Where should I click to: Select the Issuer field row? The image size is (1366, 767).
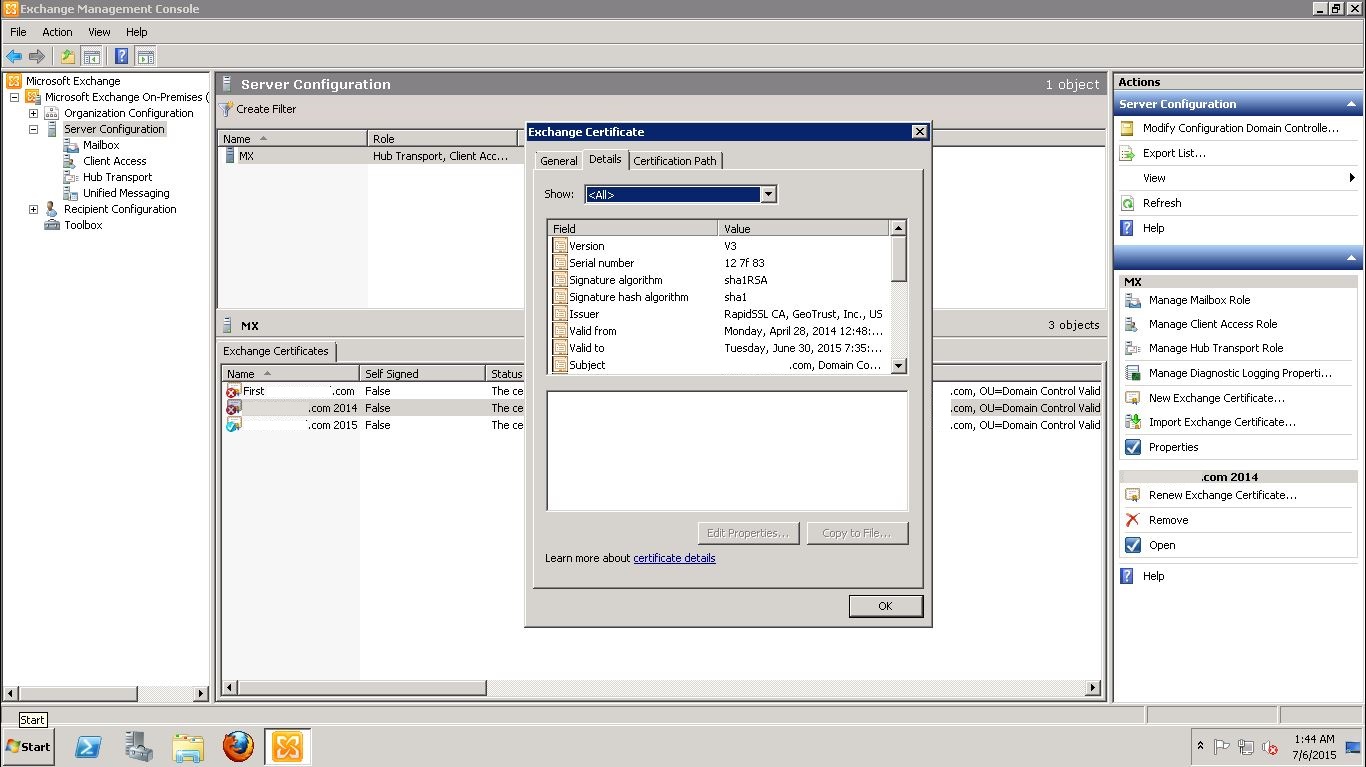coord(719,314)
